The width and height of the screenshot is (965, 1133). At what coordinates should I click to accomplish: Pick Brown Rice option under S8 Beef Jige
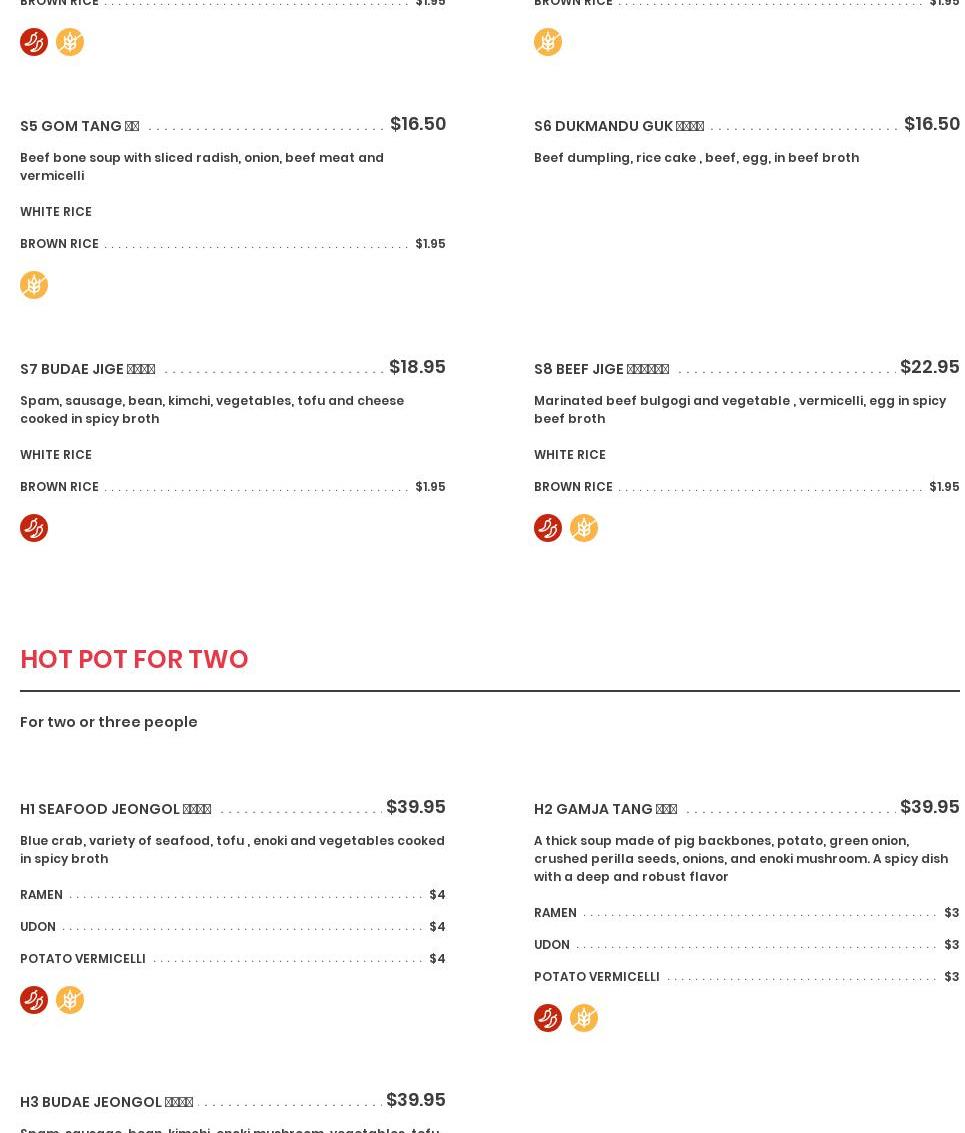coord(573,487)
